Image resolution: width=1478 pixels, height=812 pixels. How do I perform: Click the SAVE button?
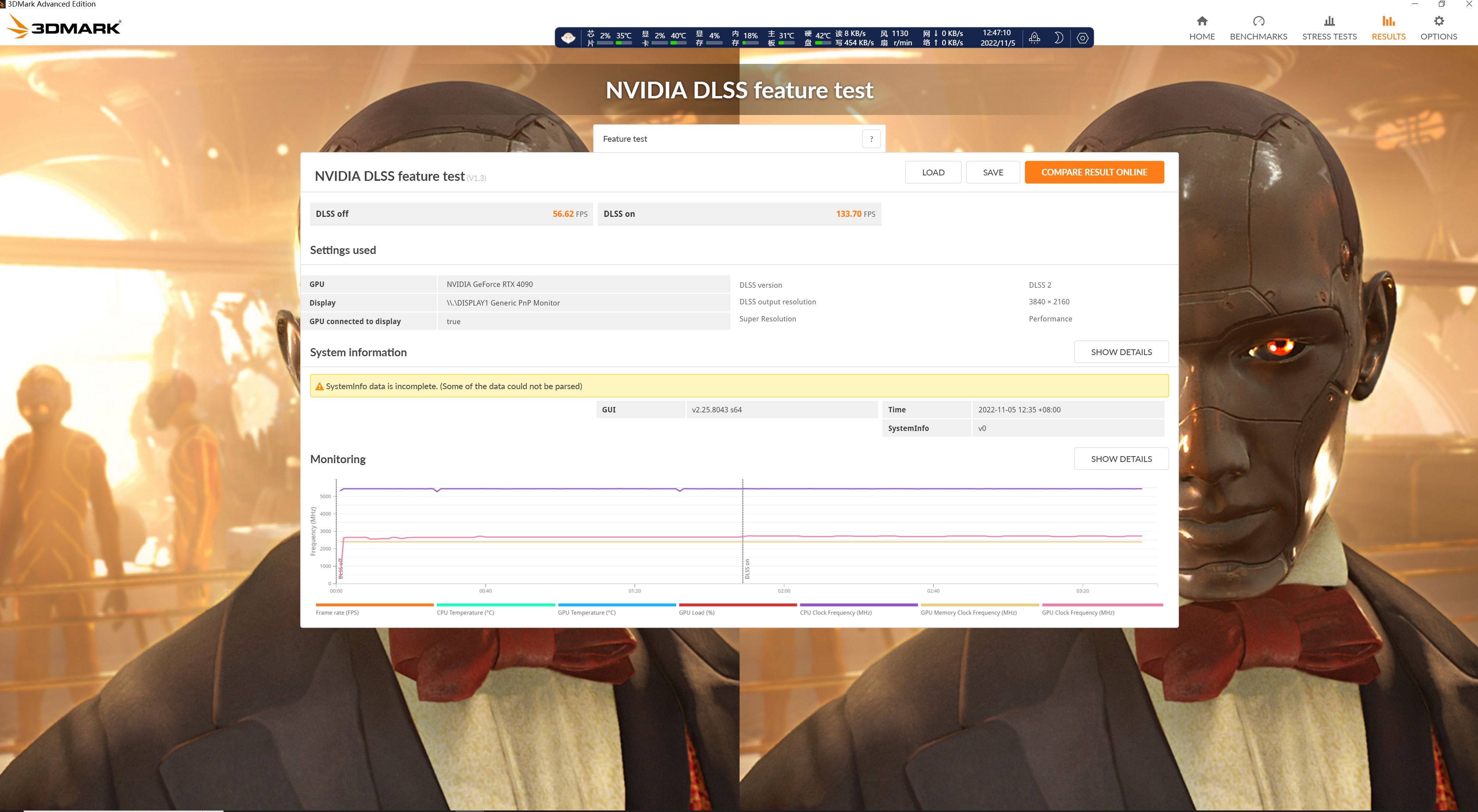(993, 172)
